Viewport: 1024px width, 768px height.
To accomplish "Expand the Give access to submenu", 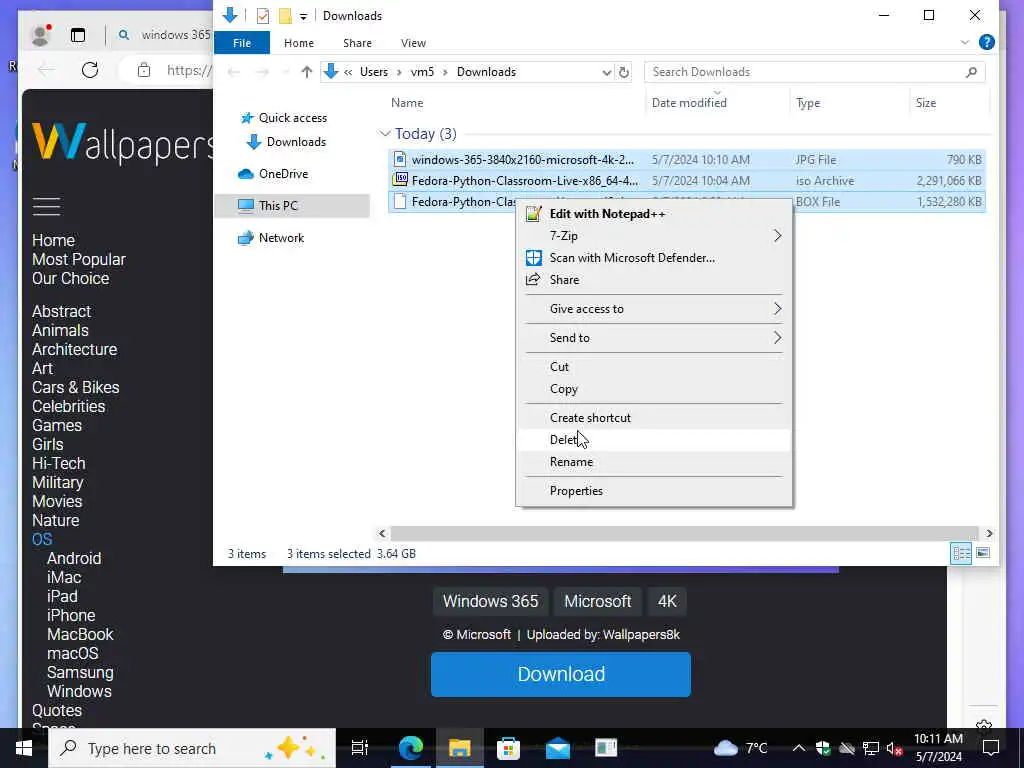I will pyautogui.click(x=654, y=309).
